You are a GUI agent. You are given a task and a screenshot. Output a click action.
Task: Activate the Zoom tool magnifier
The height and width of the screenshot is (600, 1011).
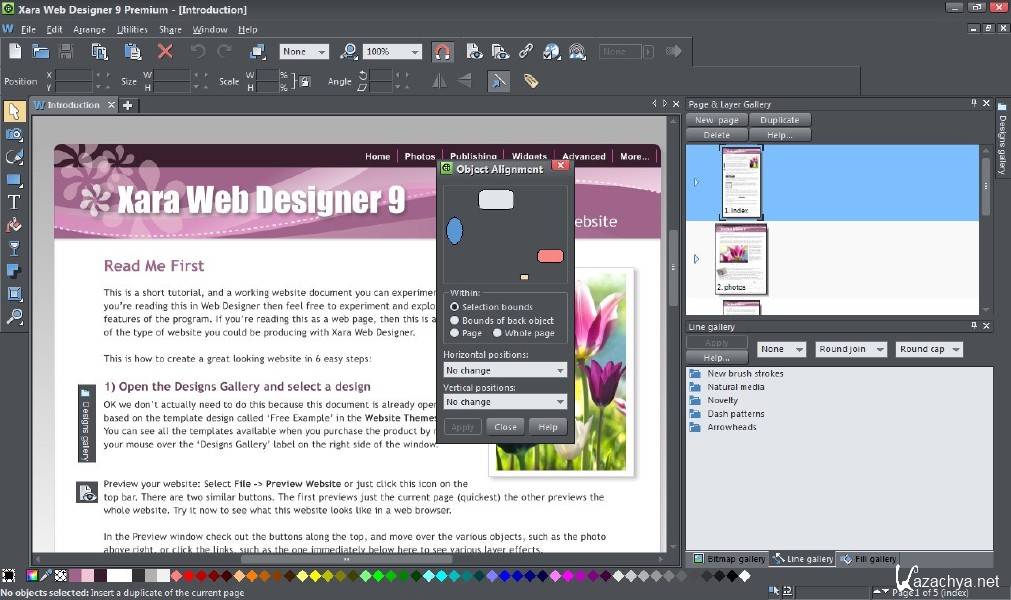(14, 317)
